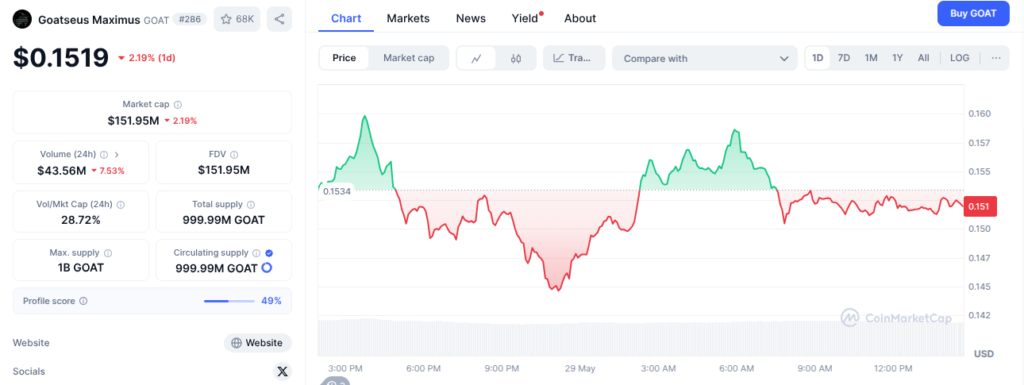Enable LOG scale on chart
Image resolution: width=1024 pixels, height=385 pixels.
pos(959,58)
